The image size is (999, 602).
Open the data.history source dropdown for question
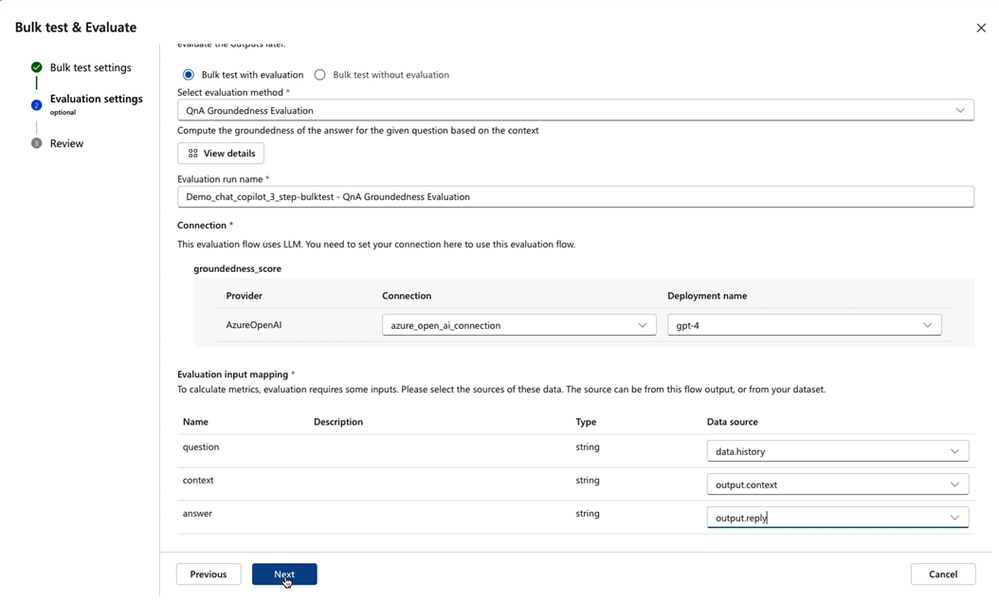click(x=837, y=451)
